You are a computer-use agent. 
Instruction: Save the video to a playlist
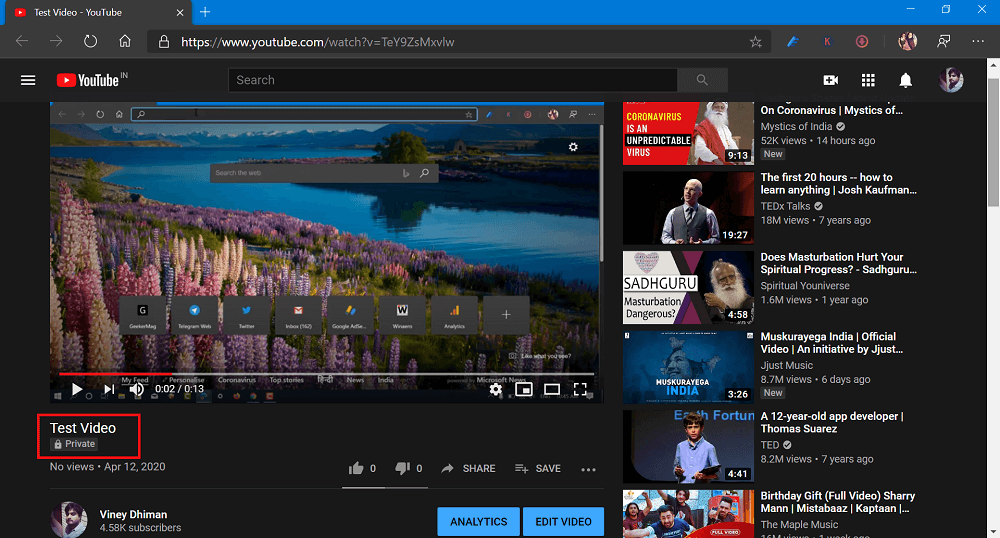tap(538, 469)
